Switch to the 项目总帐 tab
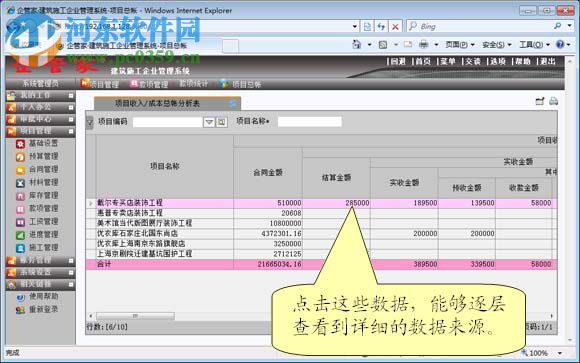The image size is (580, 363). [241, 84]
